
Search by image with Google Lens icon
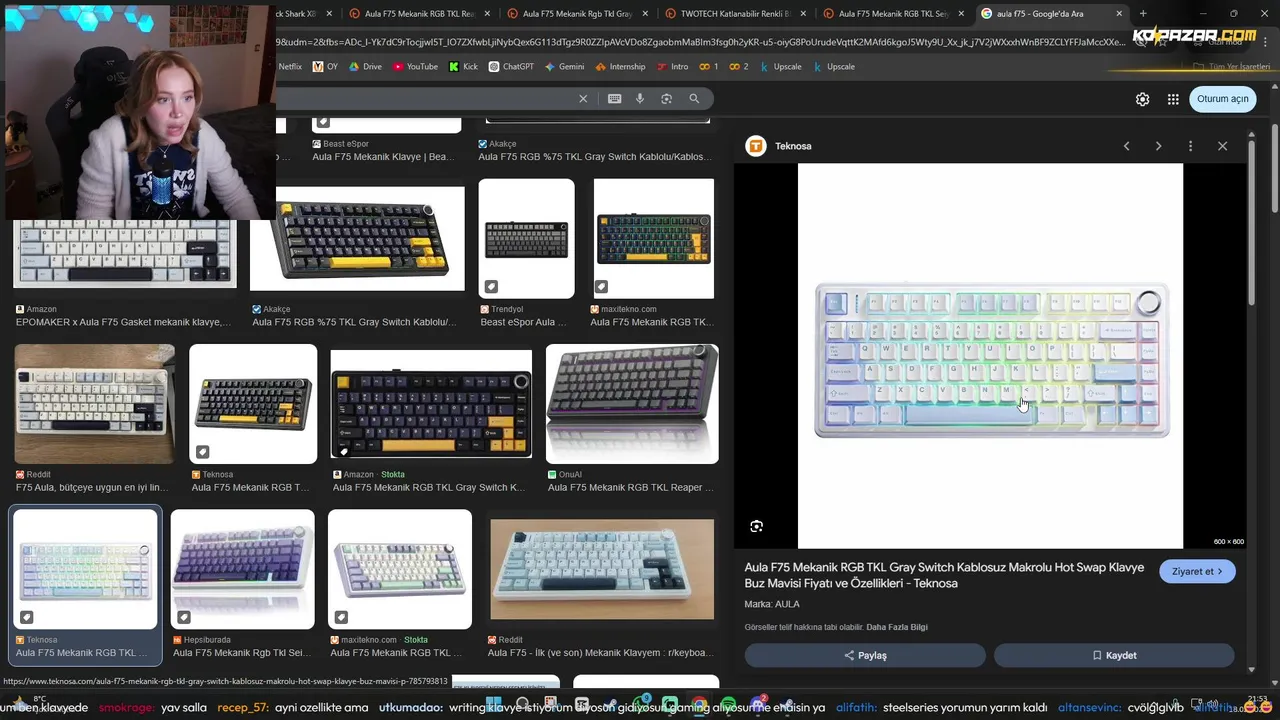click(666, 98)
